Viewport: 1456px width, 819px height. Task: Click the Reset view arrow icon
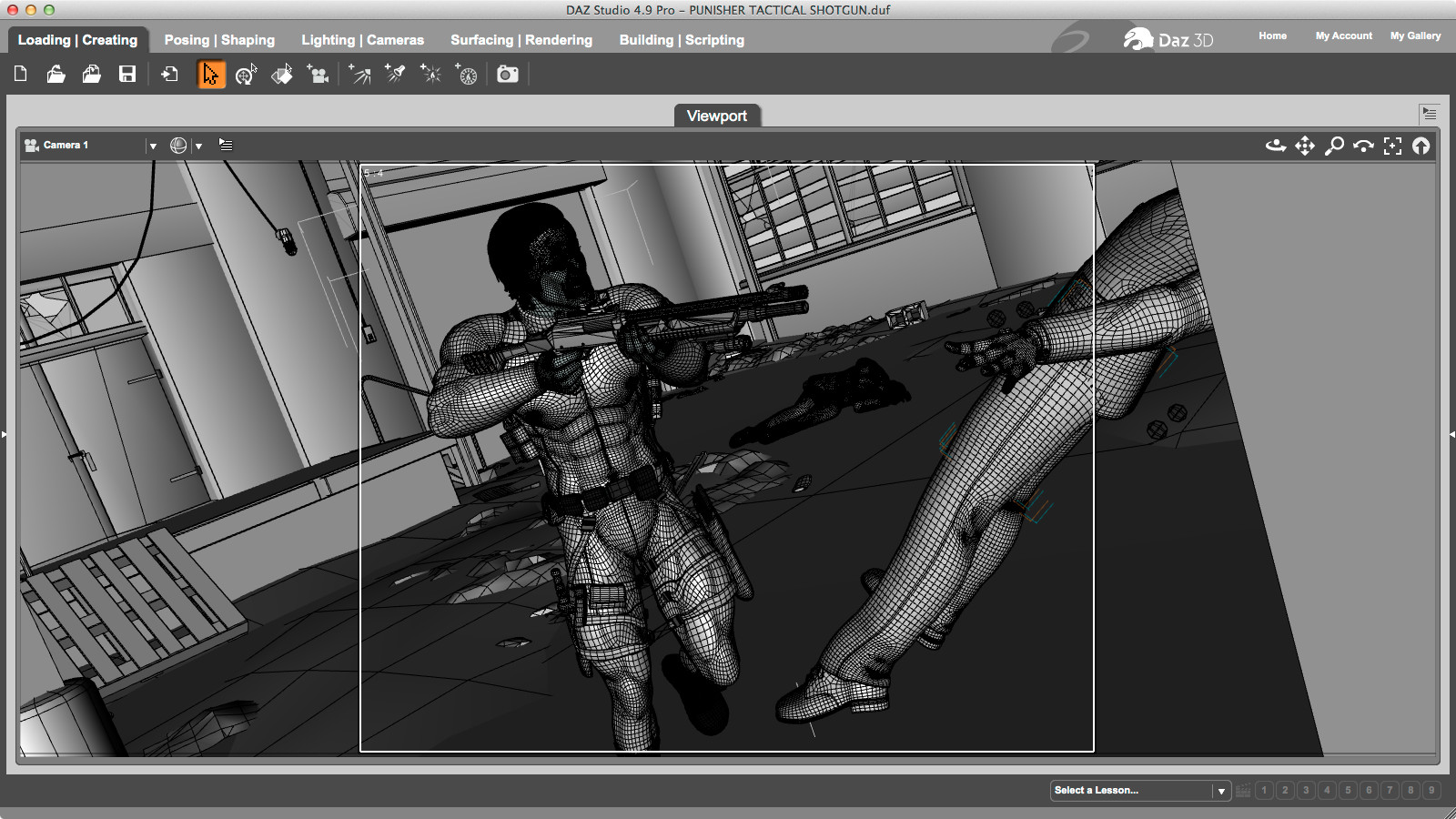click(x=1421, y=146)
